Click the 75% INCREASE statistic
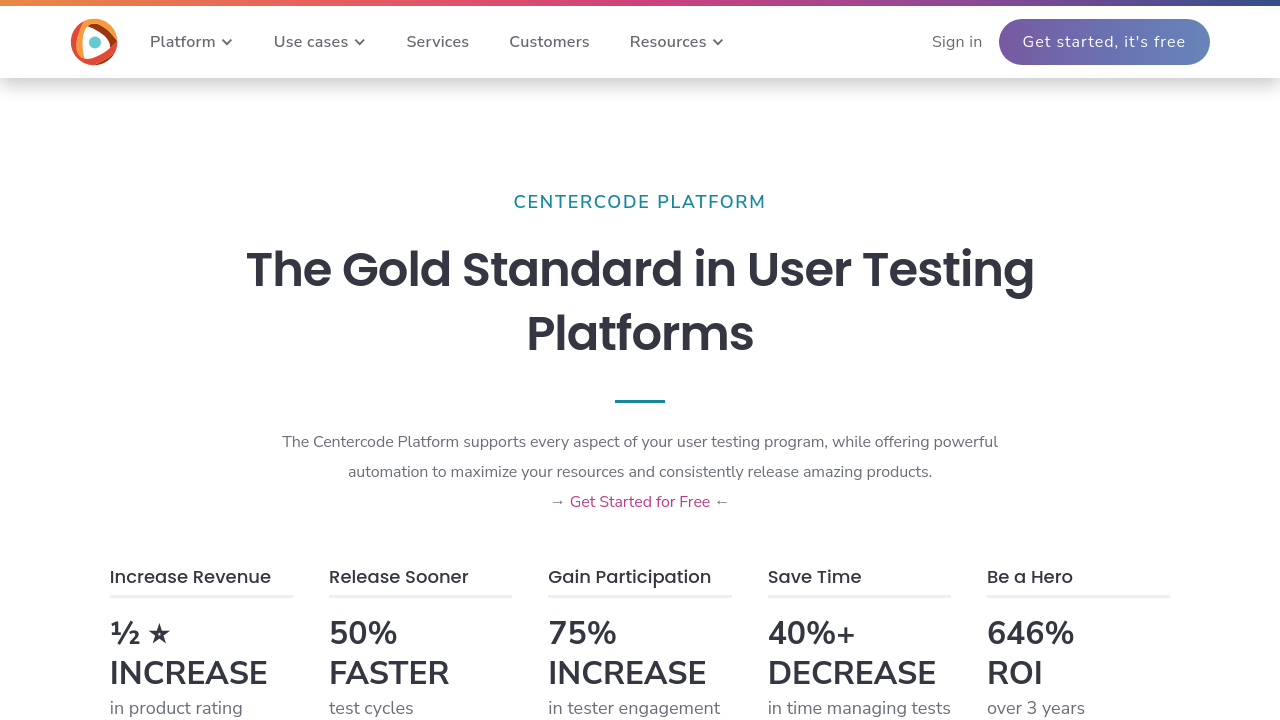The image size is (1280, 720). [626, 653]
